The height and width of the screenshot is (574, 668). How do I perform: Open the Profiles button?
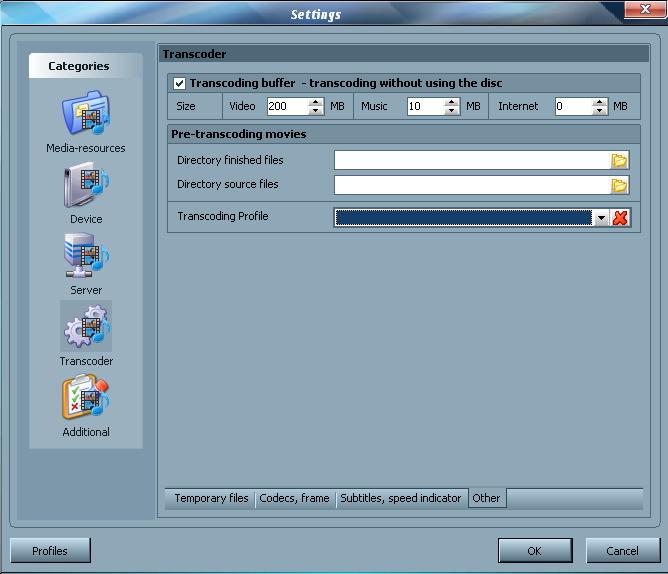tap(50, 551)
